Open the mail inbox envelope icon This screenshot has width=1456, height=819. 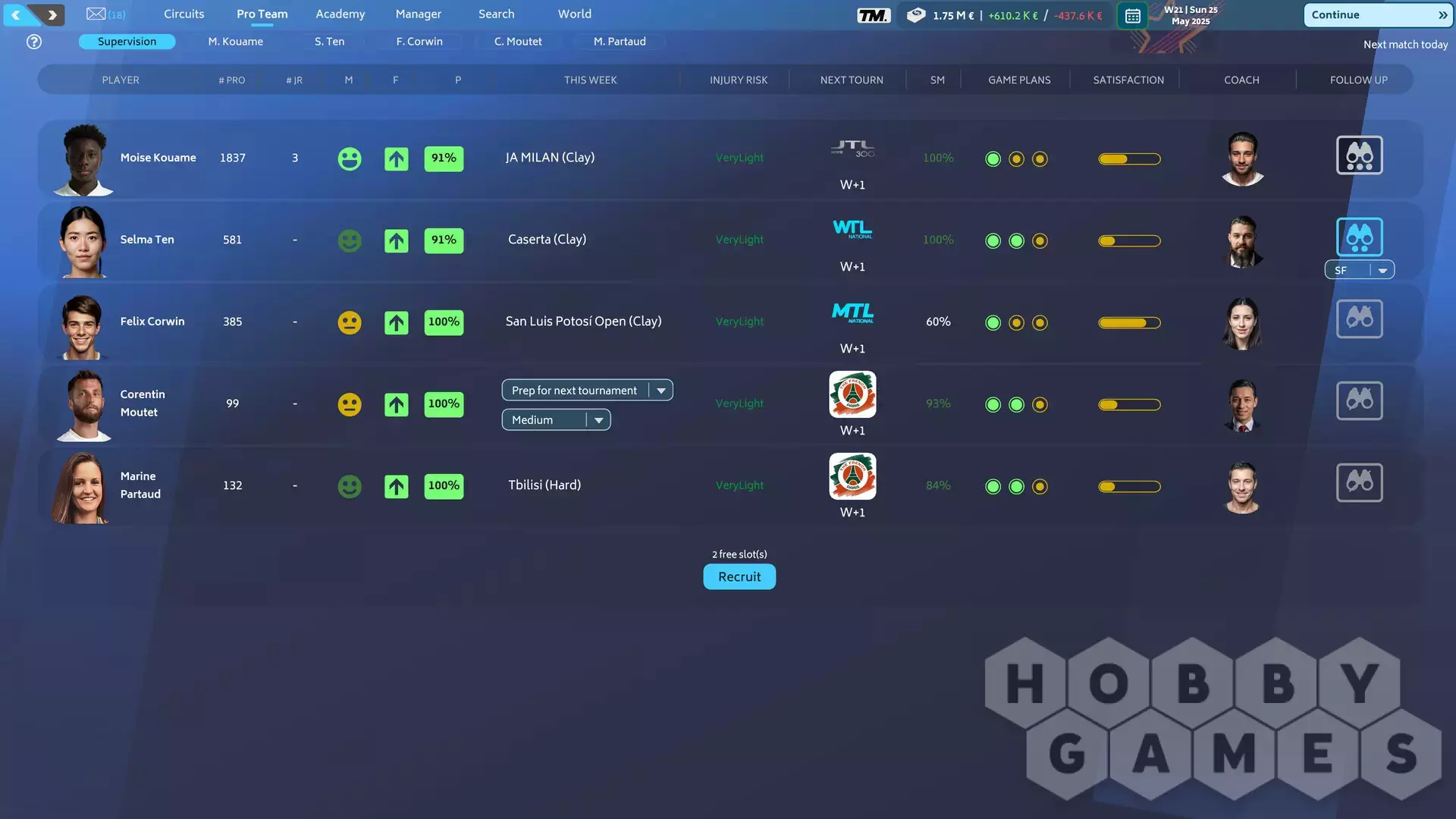tap(96, 14)
